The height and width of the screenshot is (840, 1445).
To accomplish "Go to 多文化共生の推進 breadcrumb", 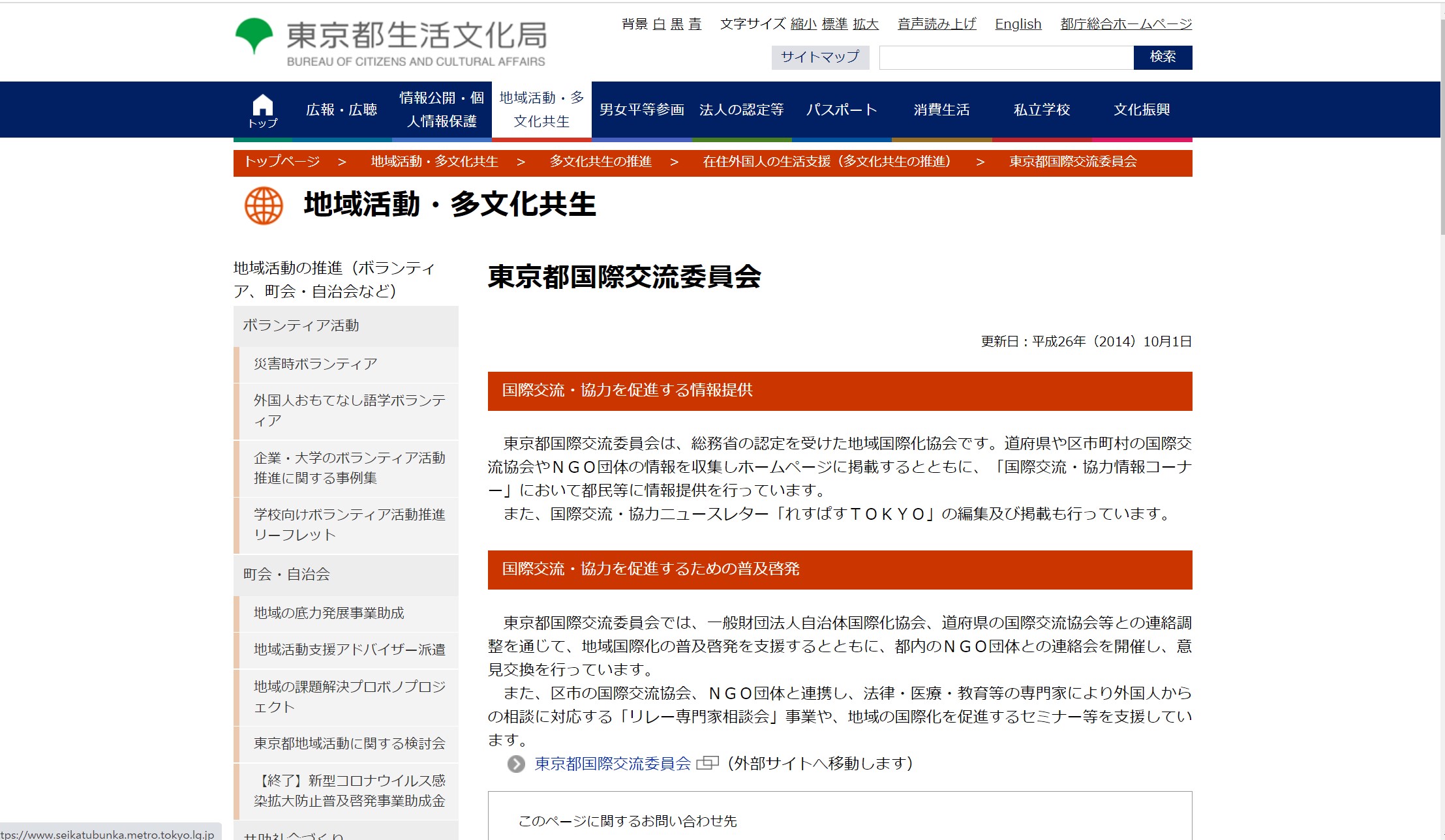I will click(x=600, y=162).
